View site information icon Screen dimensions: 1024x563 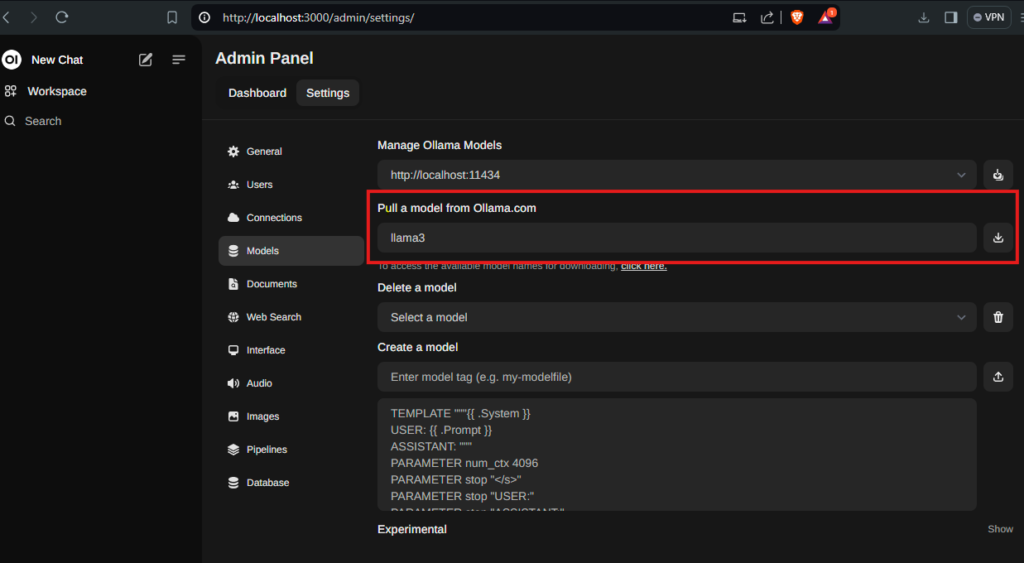[204, 18]
